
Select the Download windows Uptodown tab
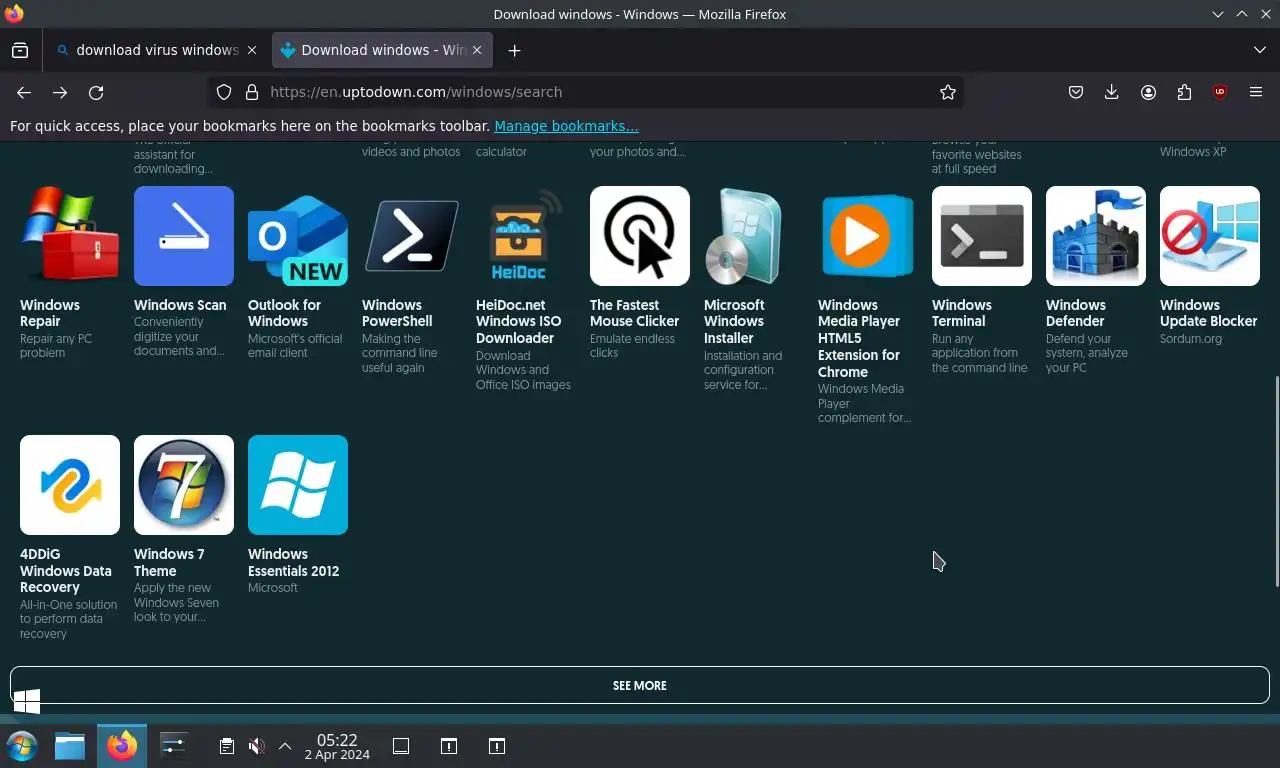[x=382, y=50]
